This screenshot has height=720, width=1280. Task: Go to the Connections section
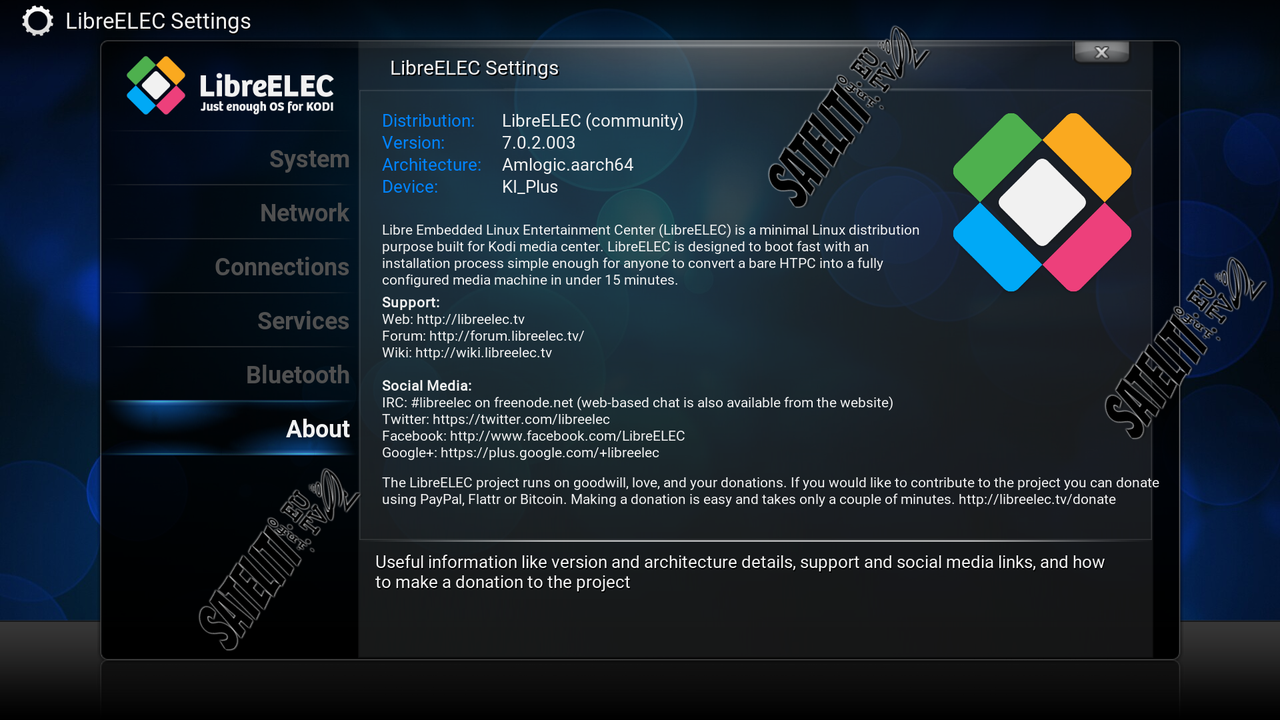[x=282, y=267]
